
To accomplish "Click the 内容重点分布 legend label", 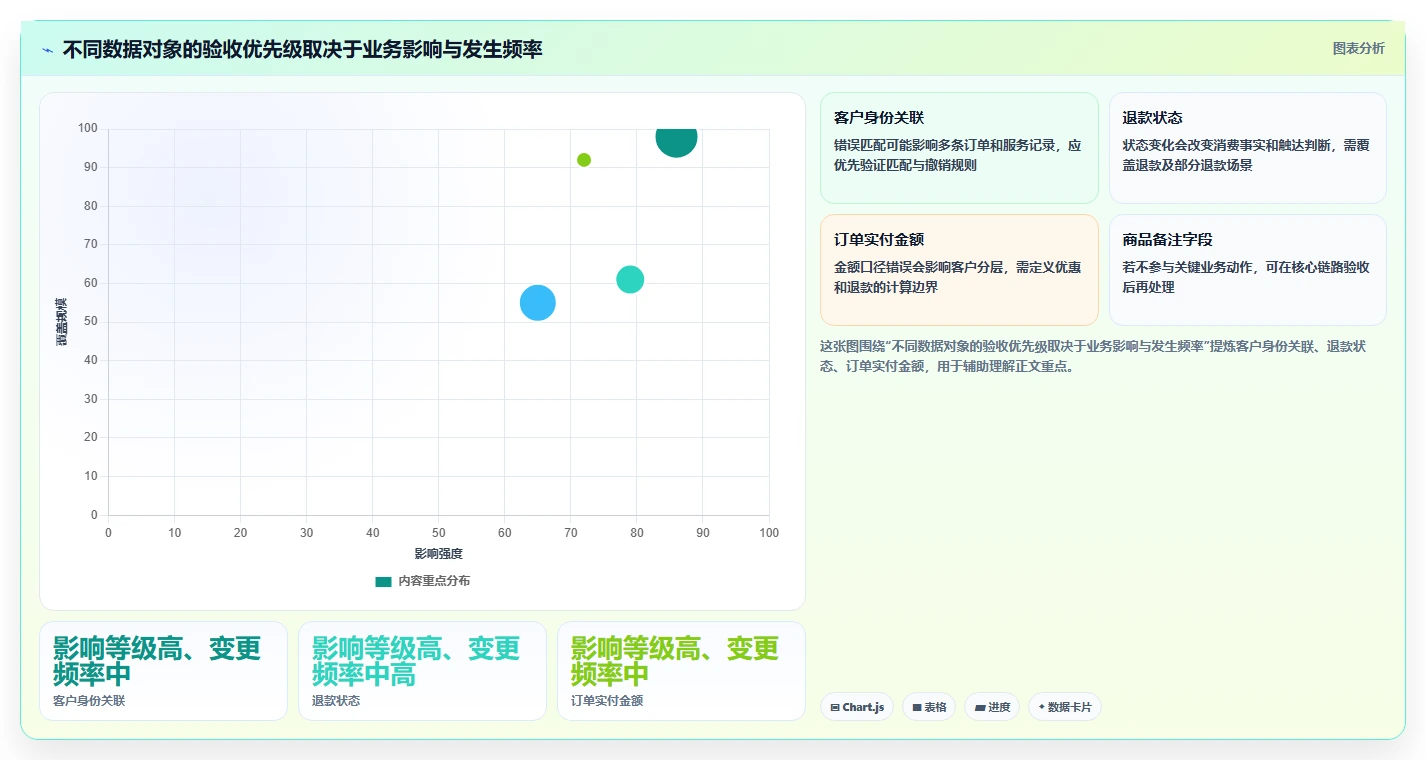I will pos(434,581).
